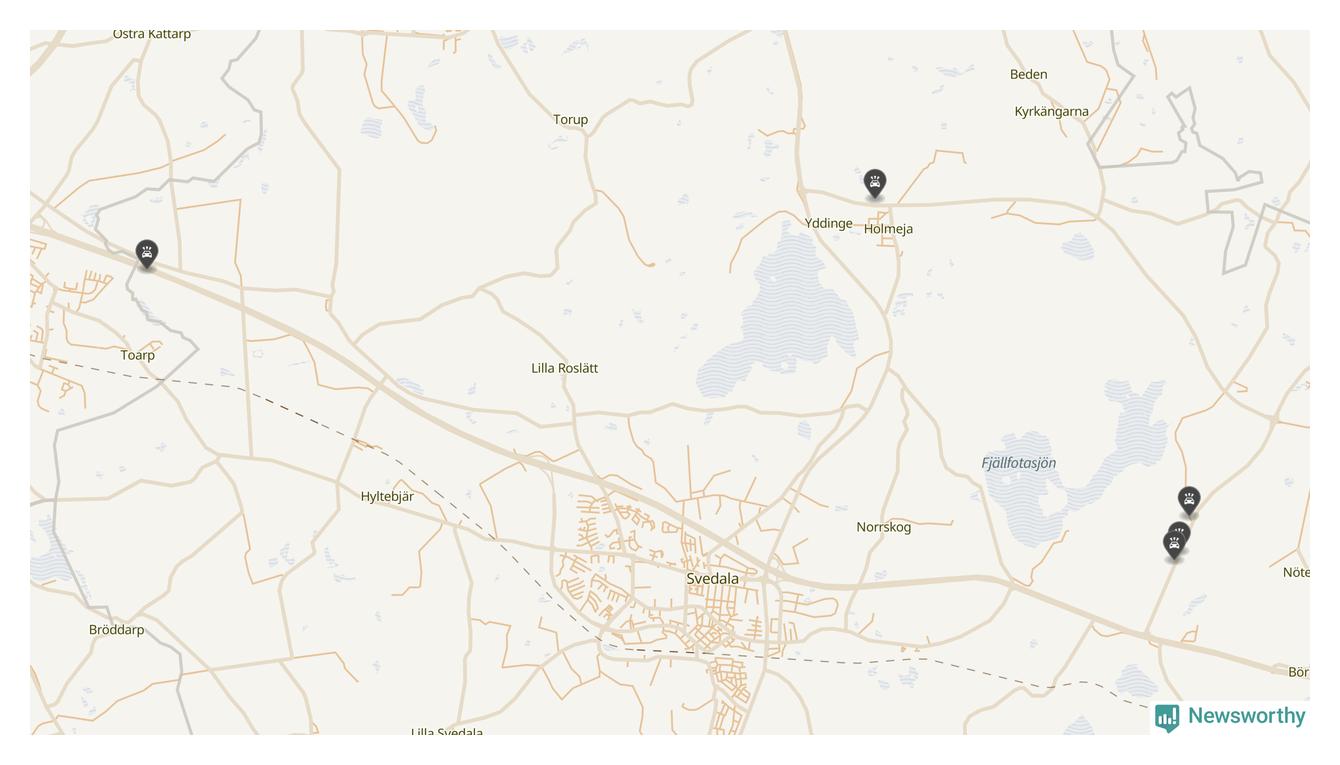1340x765 pixels.
Task: Open the northernmost marker east of Fjällfotasjön
Action: pos(1189,500)
